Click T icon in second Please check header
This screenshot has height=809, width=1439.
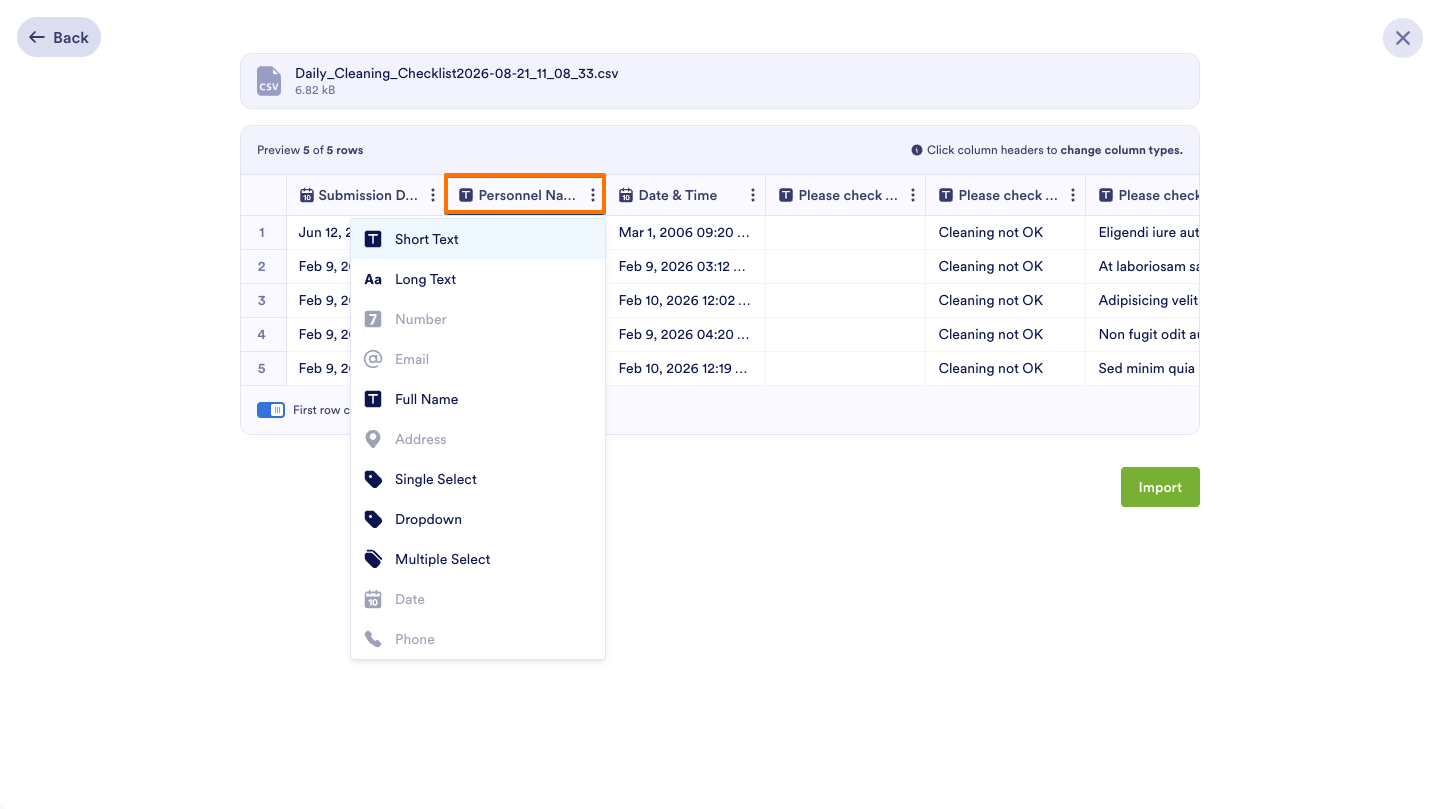[946, 195]
